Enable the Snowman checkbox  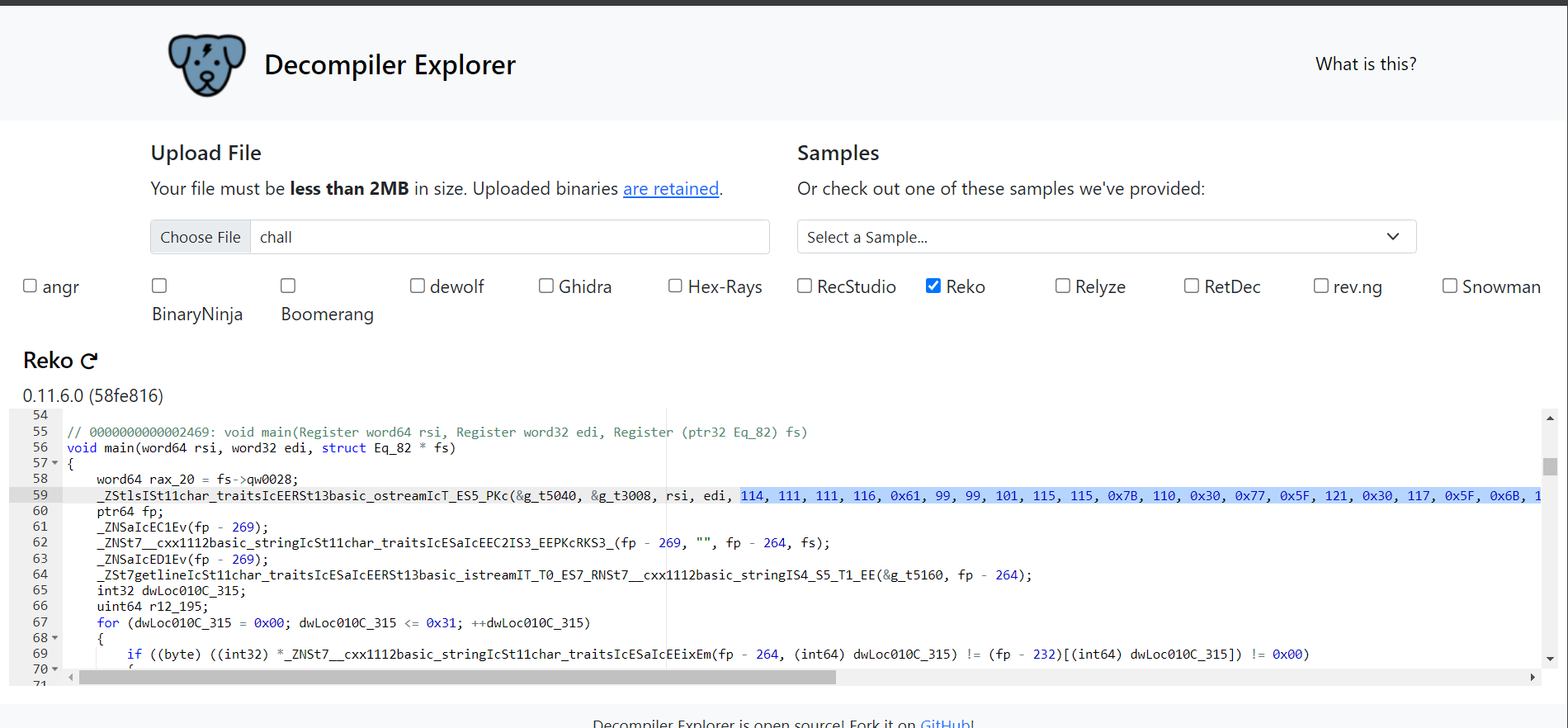pyautogui.click(x=1450, y=286)
